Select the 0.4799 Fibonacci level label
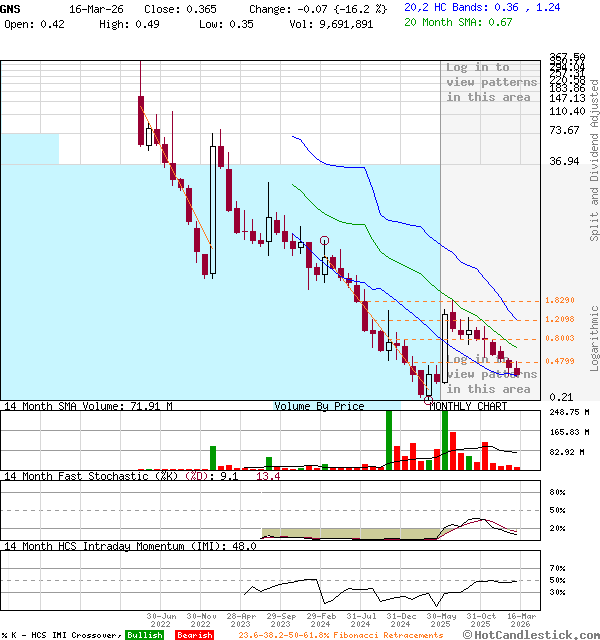This screenshot has height=640, width=600. pyautogui.click(x=559, y=361)
